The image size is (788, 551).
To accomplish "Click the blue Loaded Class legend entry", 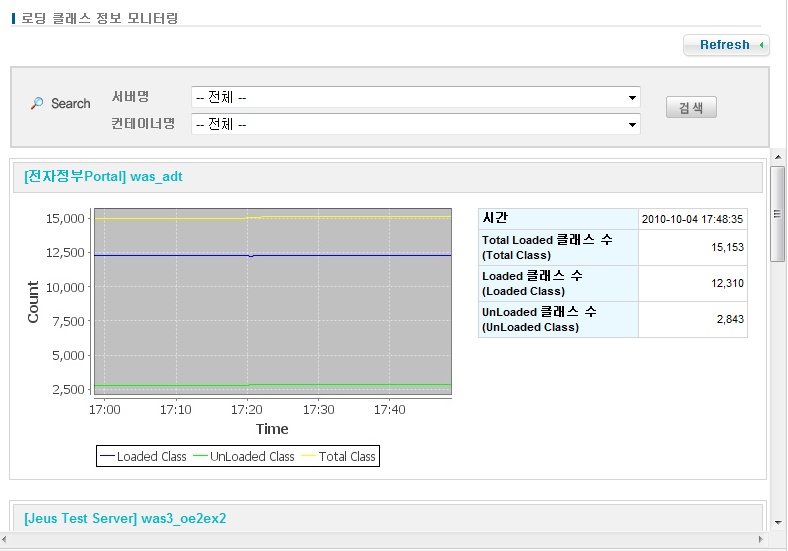I will click(143, 457).
